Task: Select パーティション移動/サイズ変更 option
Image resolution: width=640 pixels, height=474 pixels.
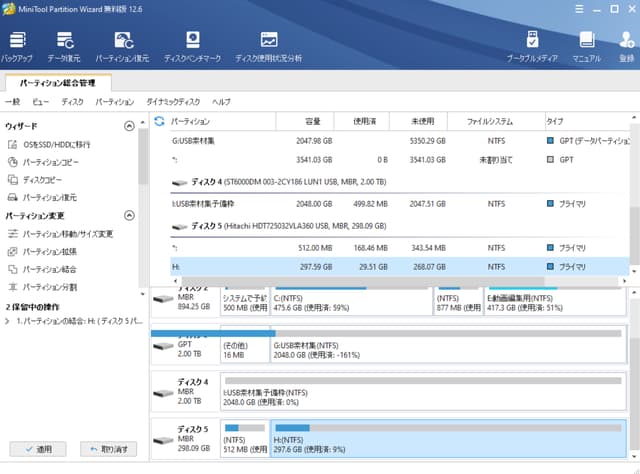Action: [x=60, y=234]
